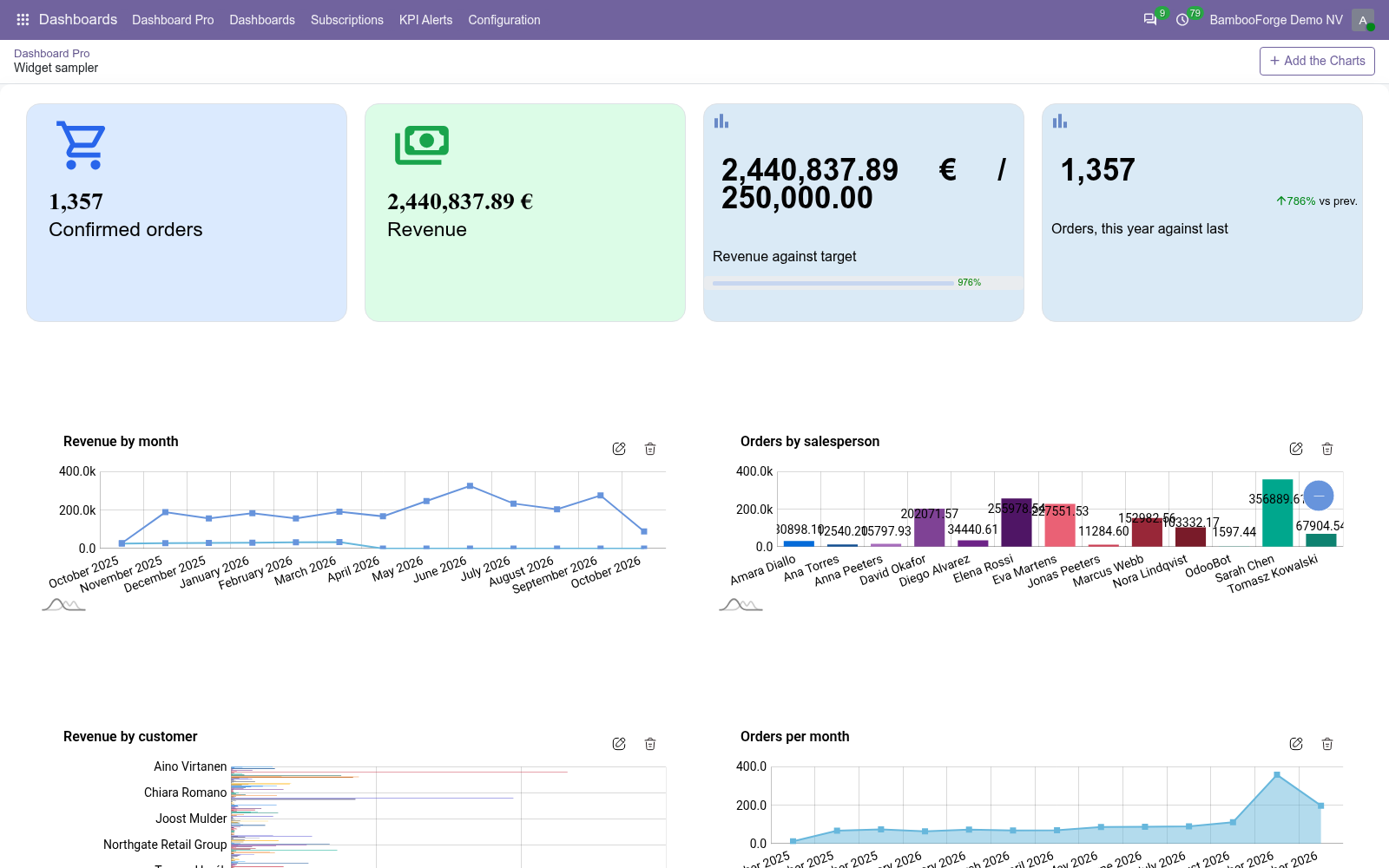Open the Dashboard Pro menu
Viewport: 1389px width, 868px height.
(x=173, y=20)
